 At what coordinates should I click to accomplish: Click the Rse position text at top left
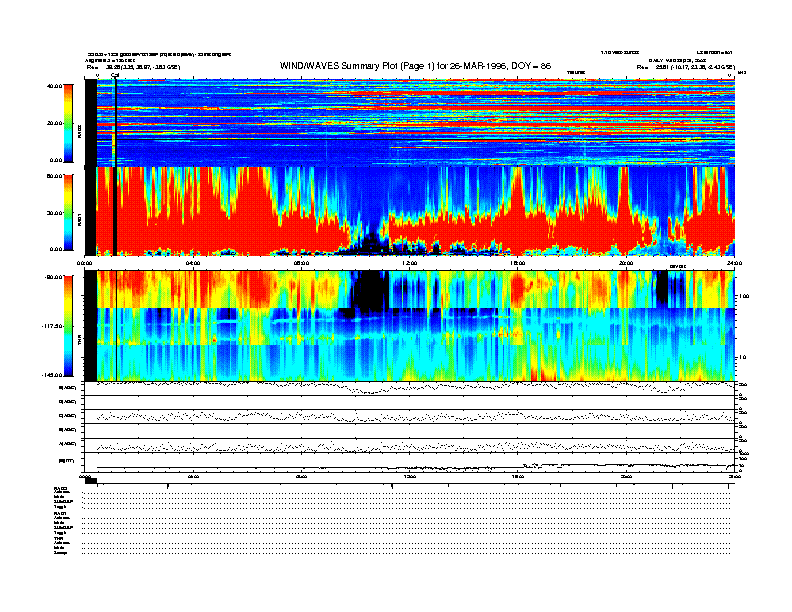click(x=133, y=67)
